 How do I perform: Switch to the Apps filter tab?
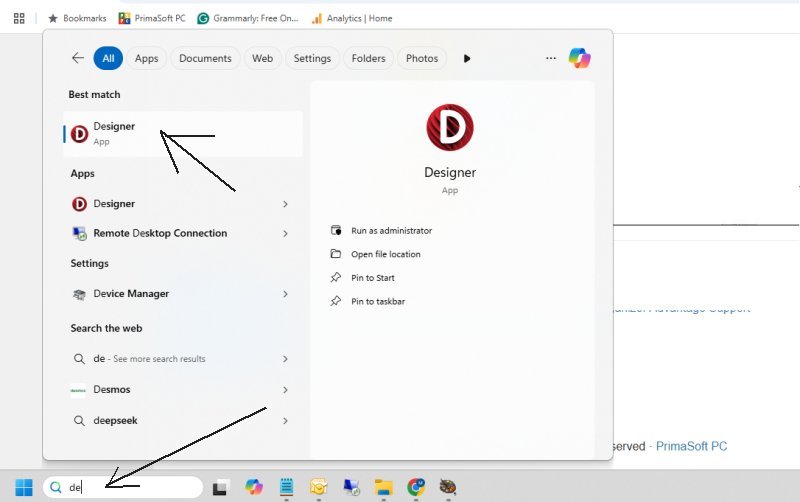tap(146, 58)
